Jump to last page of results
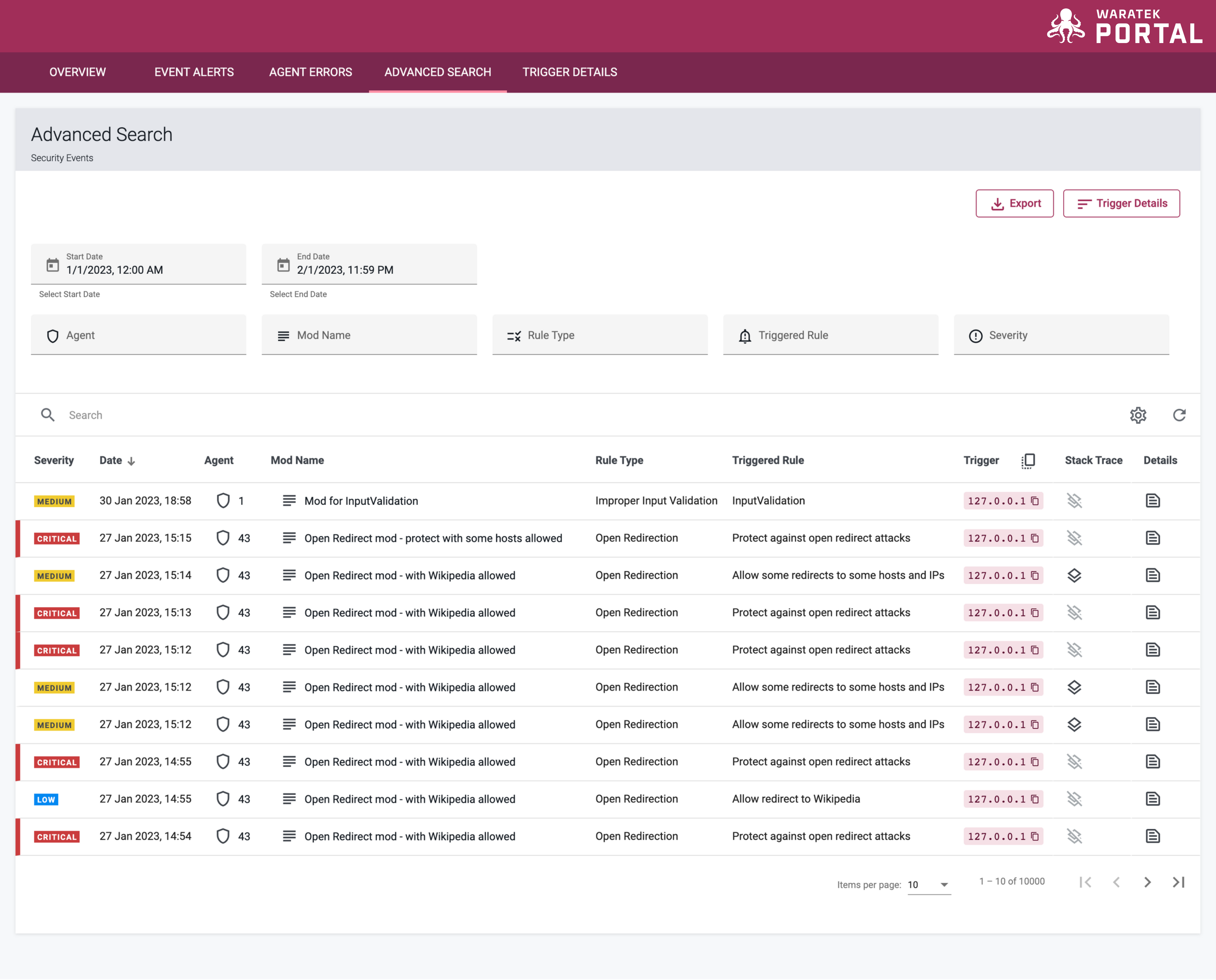1216x980 pixels. click(x=1178, y=882)
